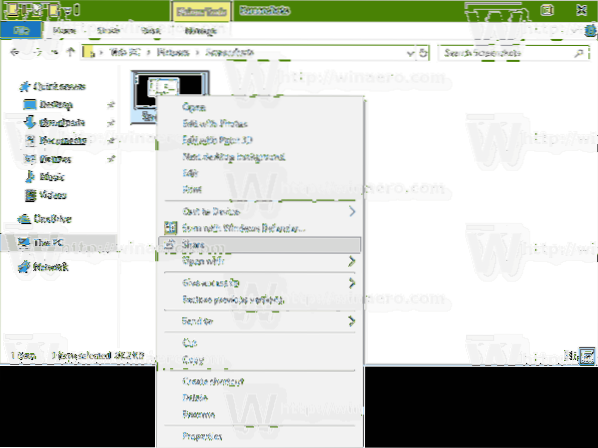Go up one folder level arrow
598x448 pixels.
tap(71, 52)
